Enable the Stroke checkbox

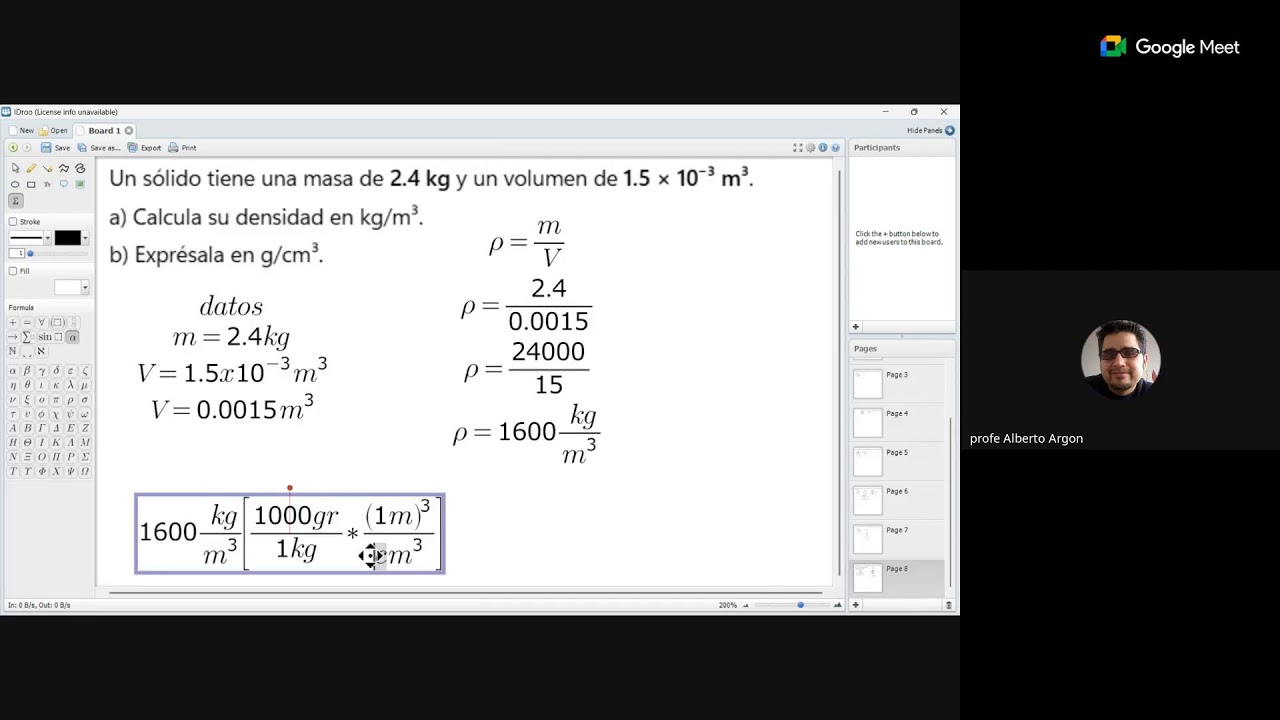pos(13,222)
